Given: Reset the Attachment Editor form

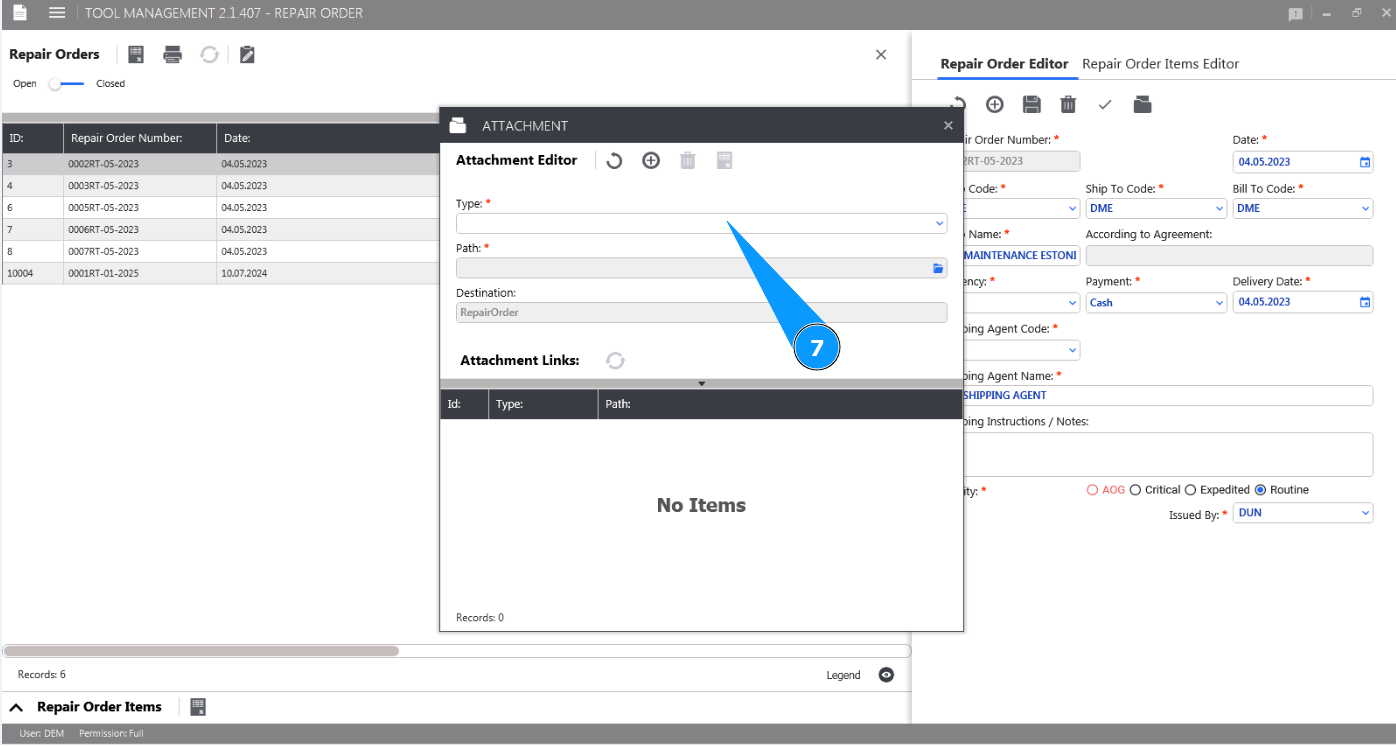Looking at the screenshot, I should [614, 160].
